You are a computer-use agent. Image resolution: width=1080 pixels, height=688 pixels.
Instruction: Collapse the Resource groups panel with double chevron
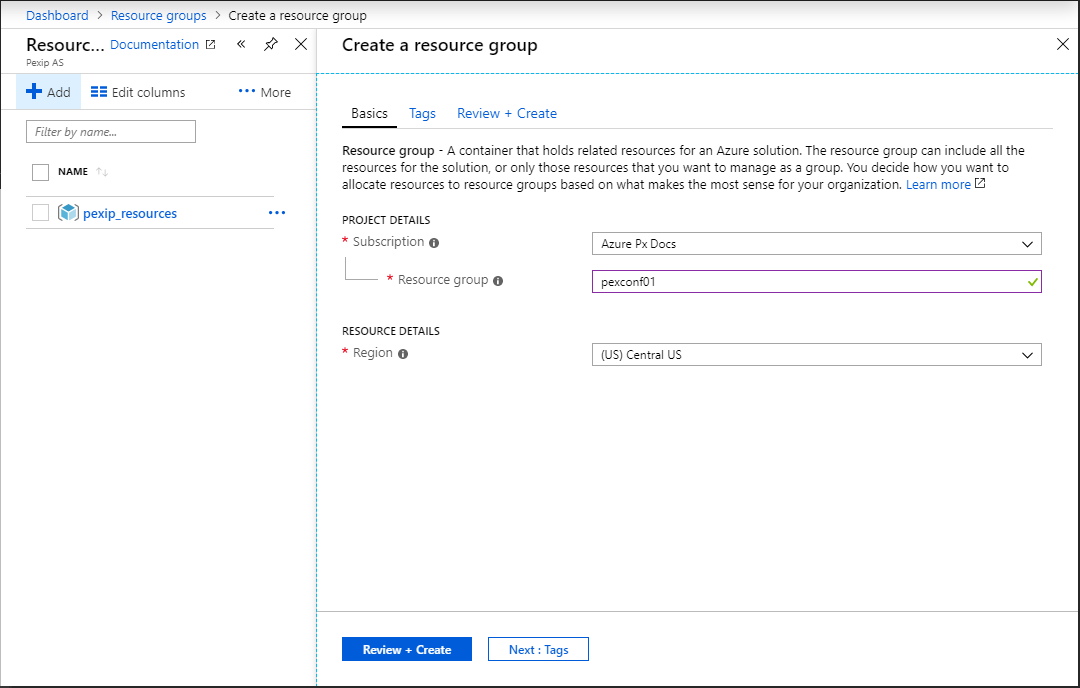tap(241, 44)
